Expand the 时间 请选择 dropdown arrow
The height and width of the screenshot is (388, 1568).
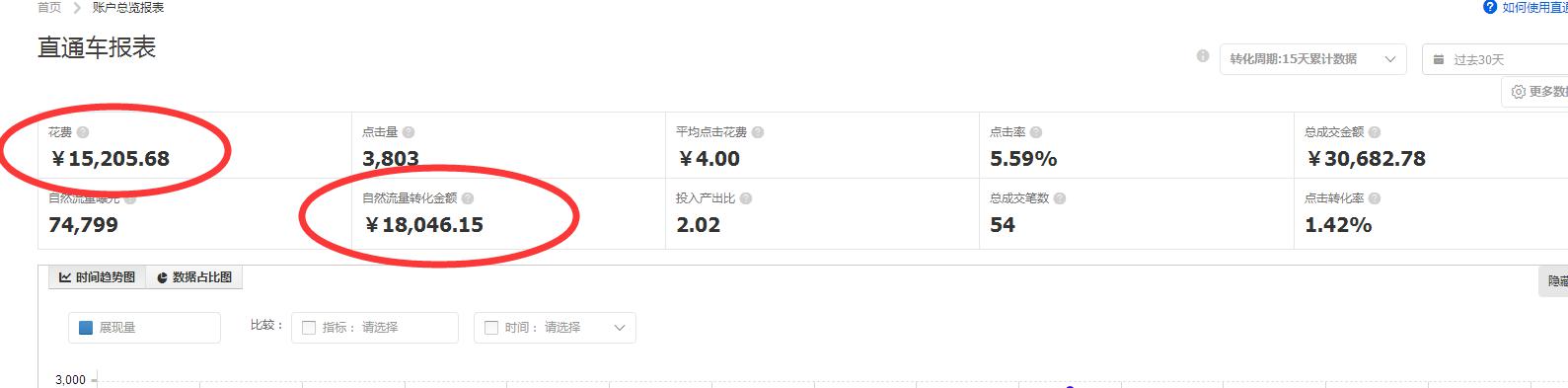(x=620, y=328)
